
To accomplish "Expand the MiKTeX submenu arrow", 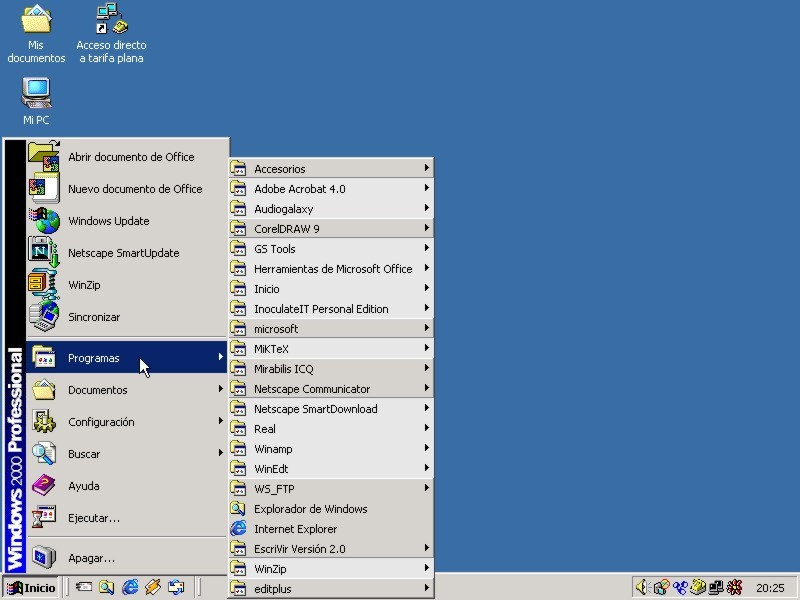I will coord(427,347).
